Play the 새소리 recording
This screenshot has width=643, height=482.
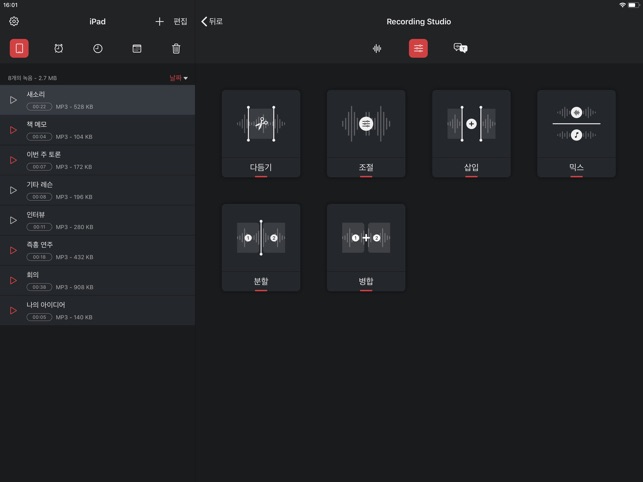(13, 100)
